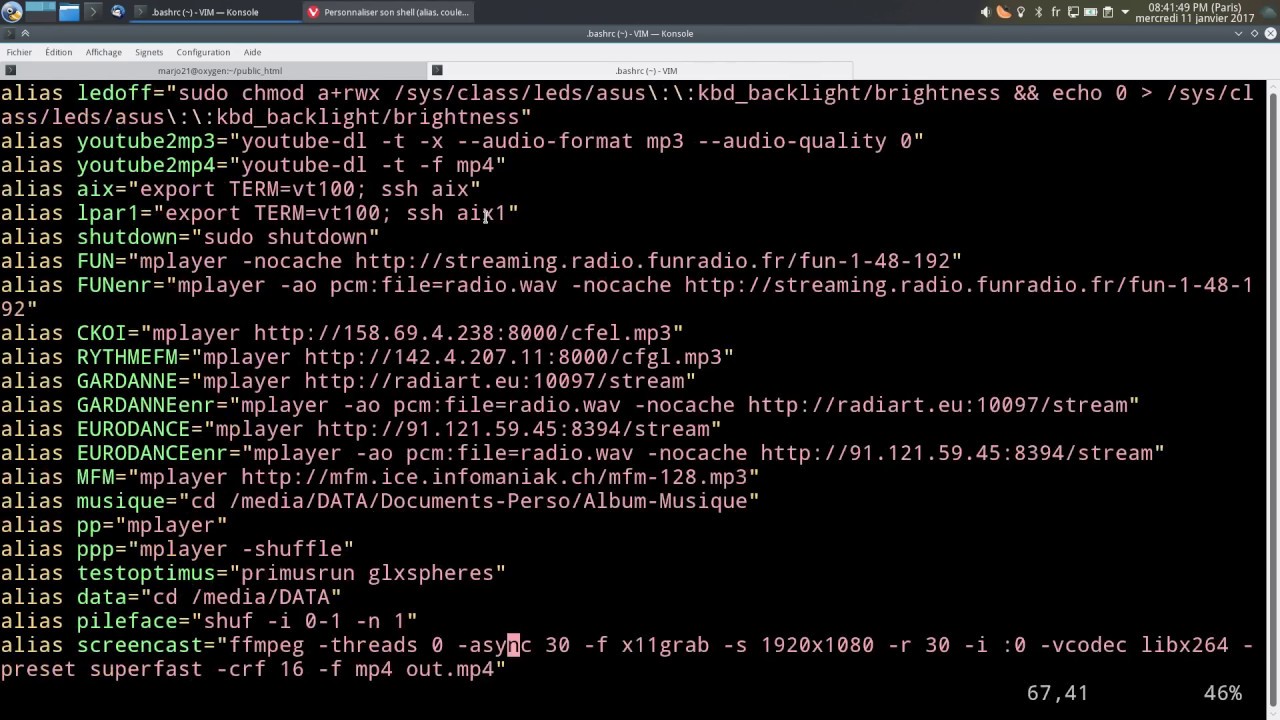Open the clipboard tray icon
This screenshot has height=720, width=1280.
tap(1108, 12)
